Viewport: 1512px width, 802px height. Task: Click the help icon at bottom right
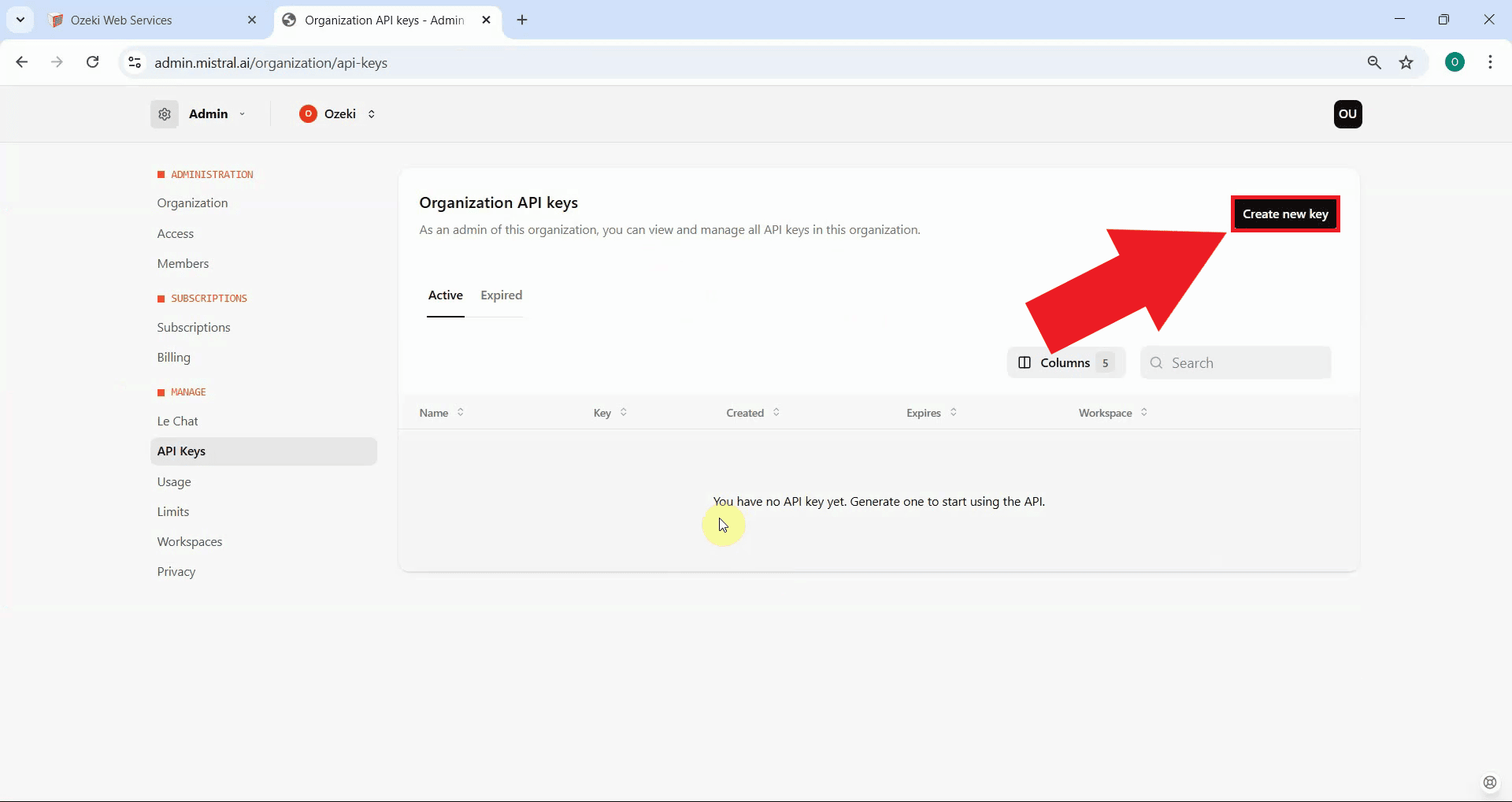click(1490, 782)
